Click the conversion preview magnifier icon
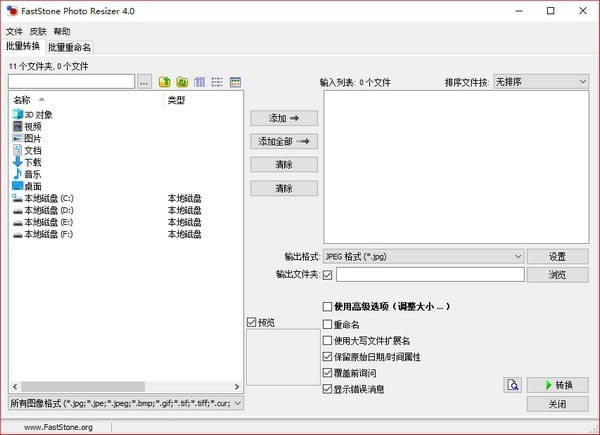 click(x=513, y=385)
